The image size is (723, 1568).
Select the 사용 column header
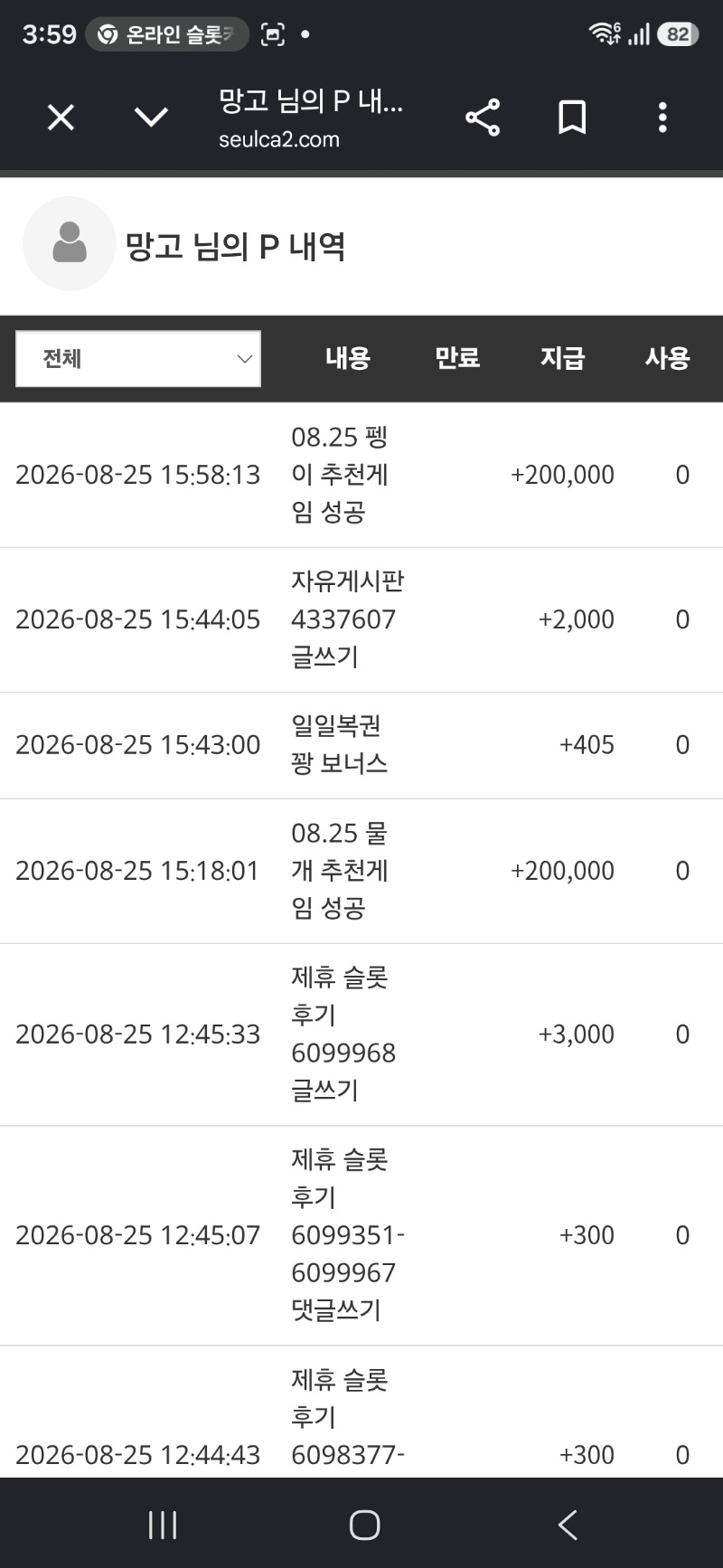(668, 358)
